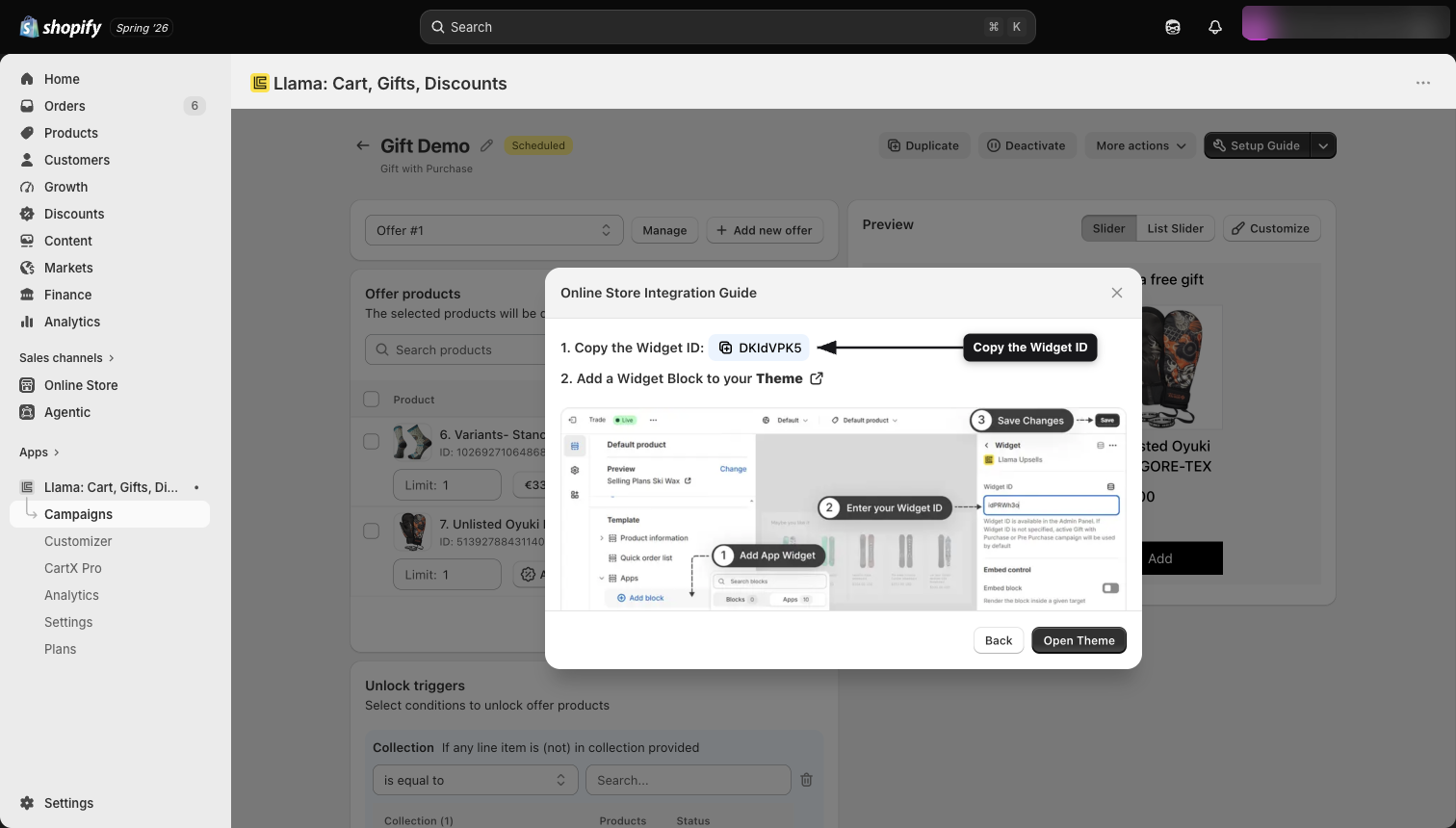Switch preview to Slider tab

1108,228
